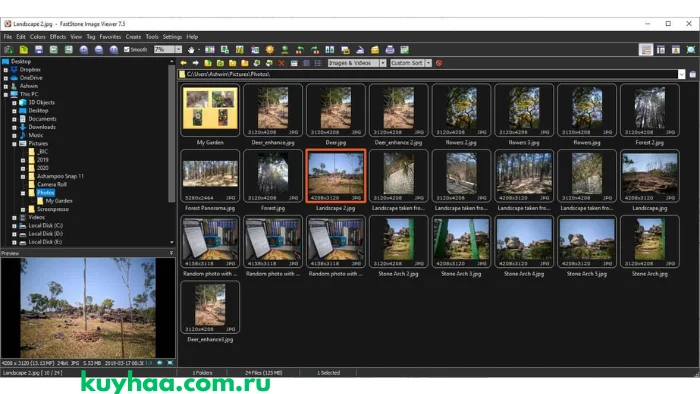Open the folder path history dropdown arrow
Screen dimensions: 700x394
pos(681,75)
